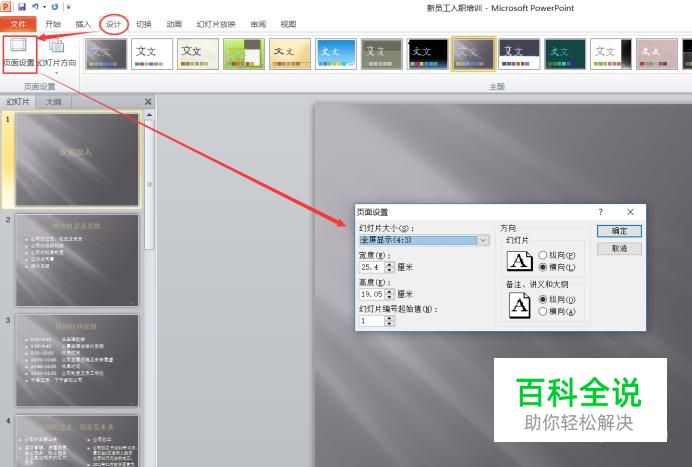Viewport: 692px width, 467px height.
Task: Select slide 横向 landscape radio button
Action: [x=543, y=267]
